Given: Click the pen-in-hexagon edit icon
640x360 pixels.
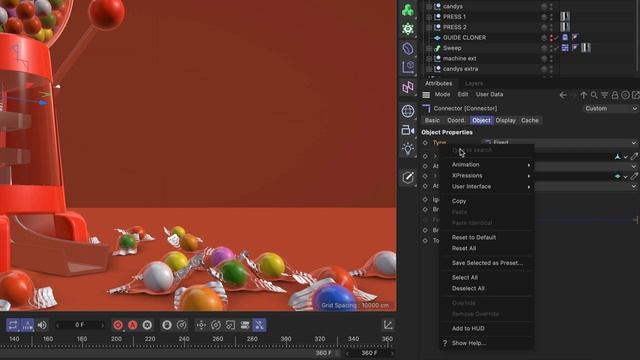Looking at the screenshot, I should pyautogui.click(x=408, y=177).
